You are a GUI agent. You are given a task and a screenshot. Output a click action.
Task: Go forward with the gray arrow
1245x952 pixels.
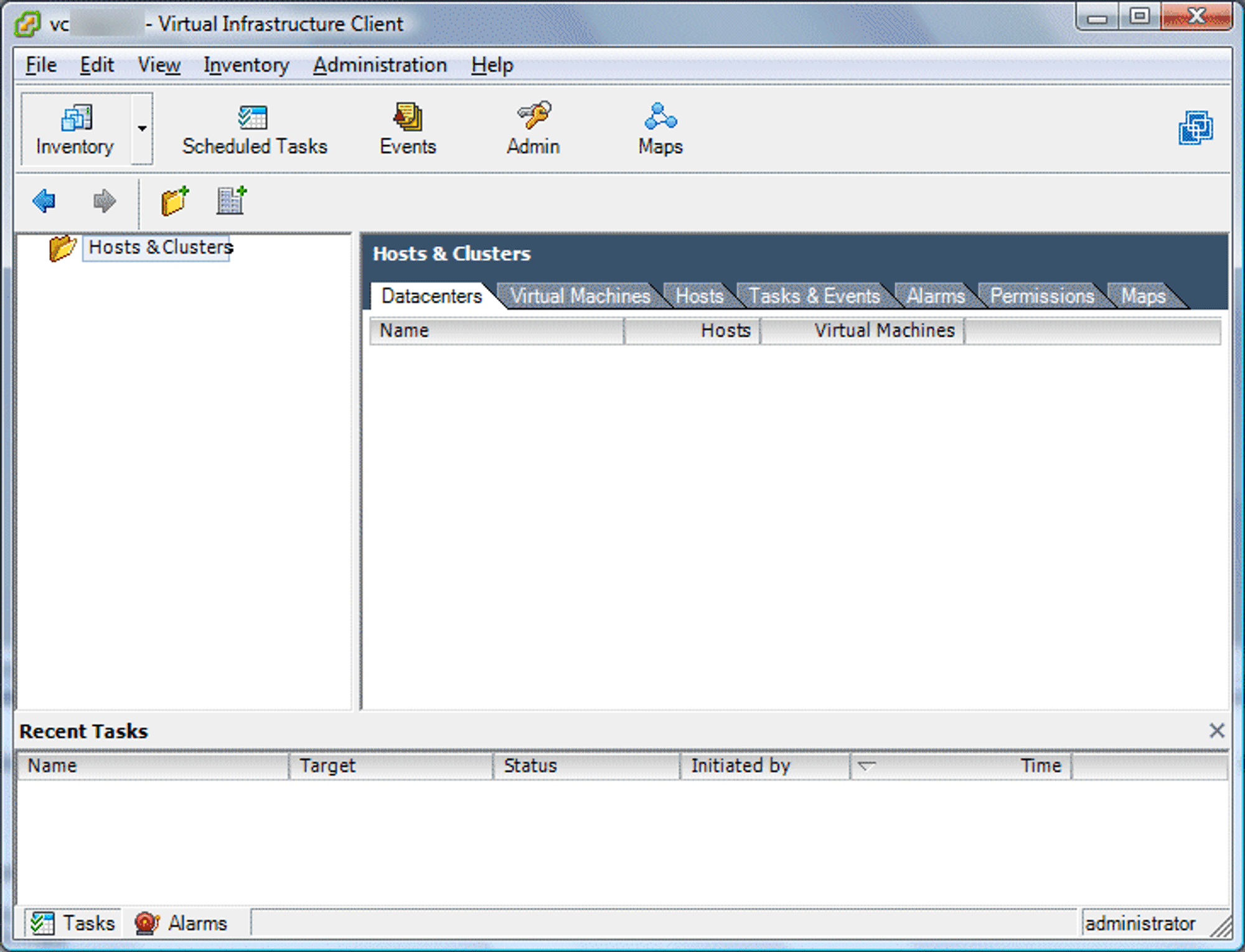(104, 201)
